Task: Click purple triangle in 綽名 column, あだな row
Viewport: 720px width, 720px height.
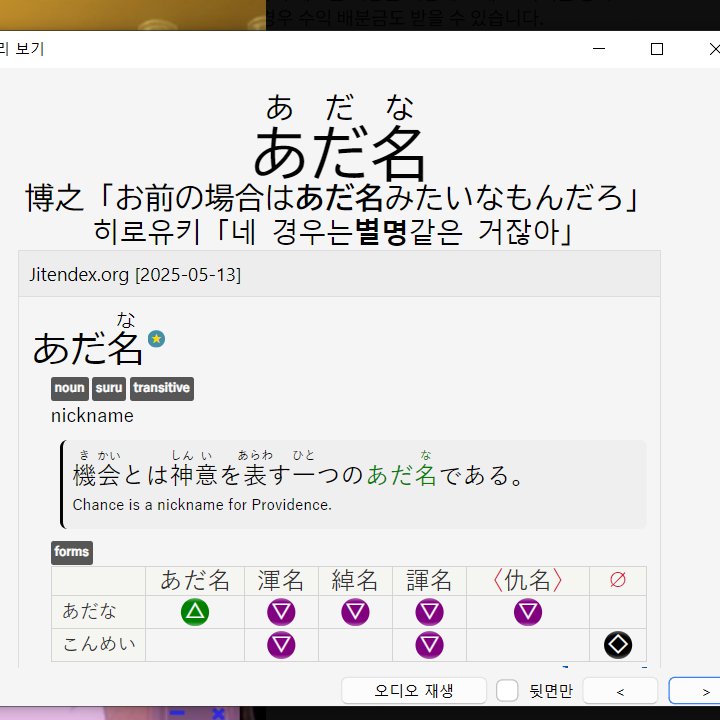Action: click(x=355, y=612)
